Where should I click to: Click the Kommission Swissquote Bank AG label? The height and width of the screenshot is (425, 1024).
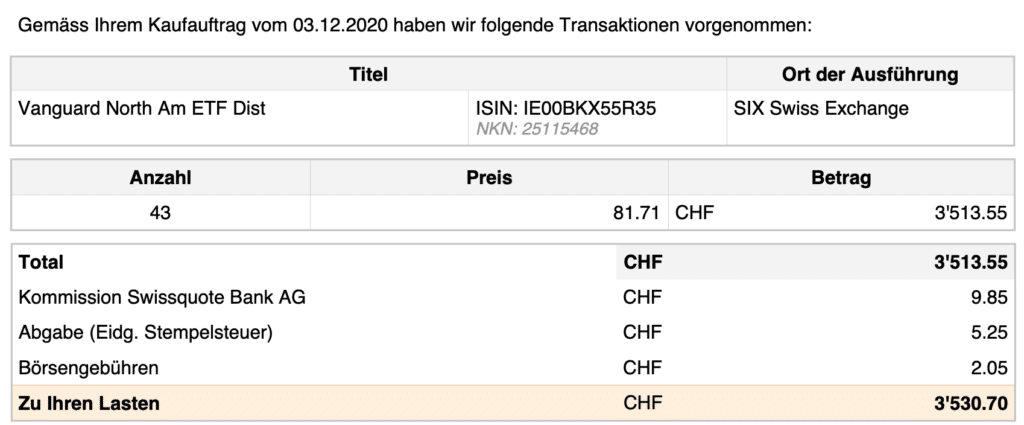[x=162, y=297]
